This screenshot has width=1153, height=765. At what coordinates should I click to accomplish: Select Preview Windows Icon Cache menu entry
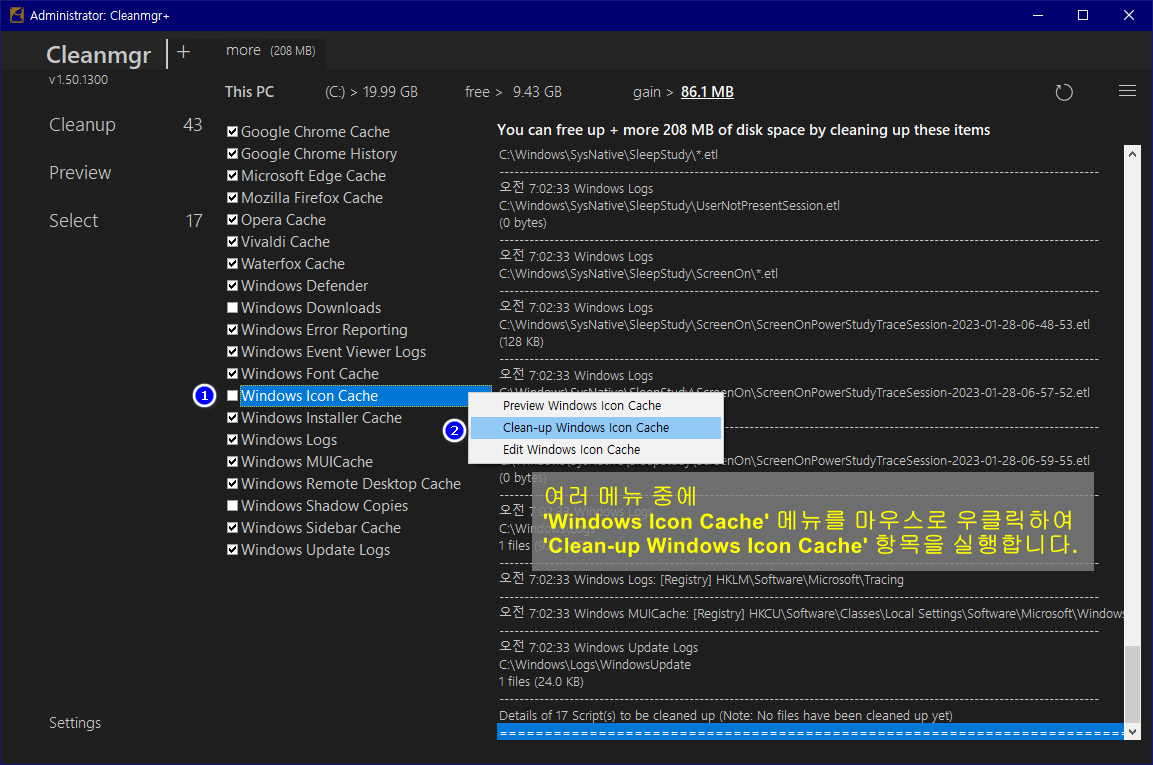pyautogui.click(x=596, y=405)
